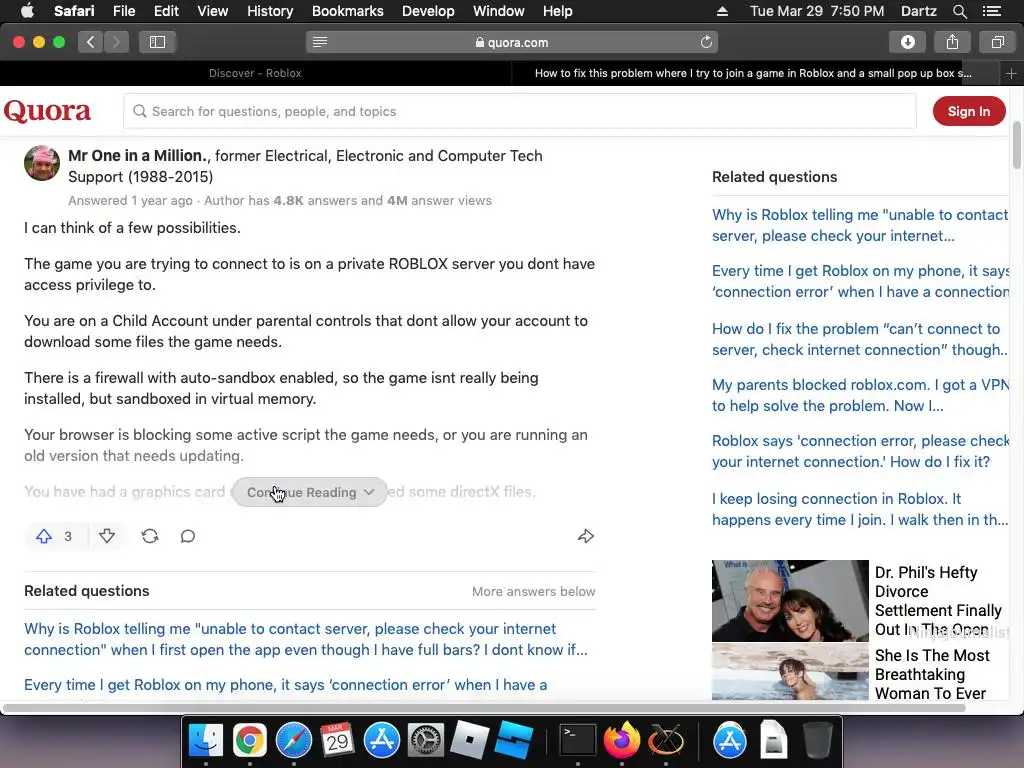Viewport: 1024px width, 768px height.
Task: Reload the quora.com page
Action: 706,42
